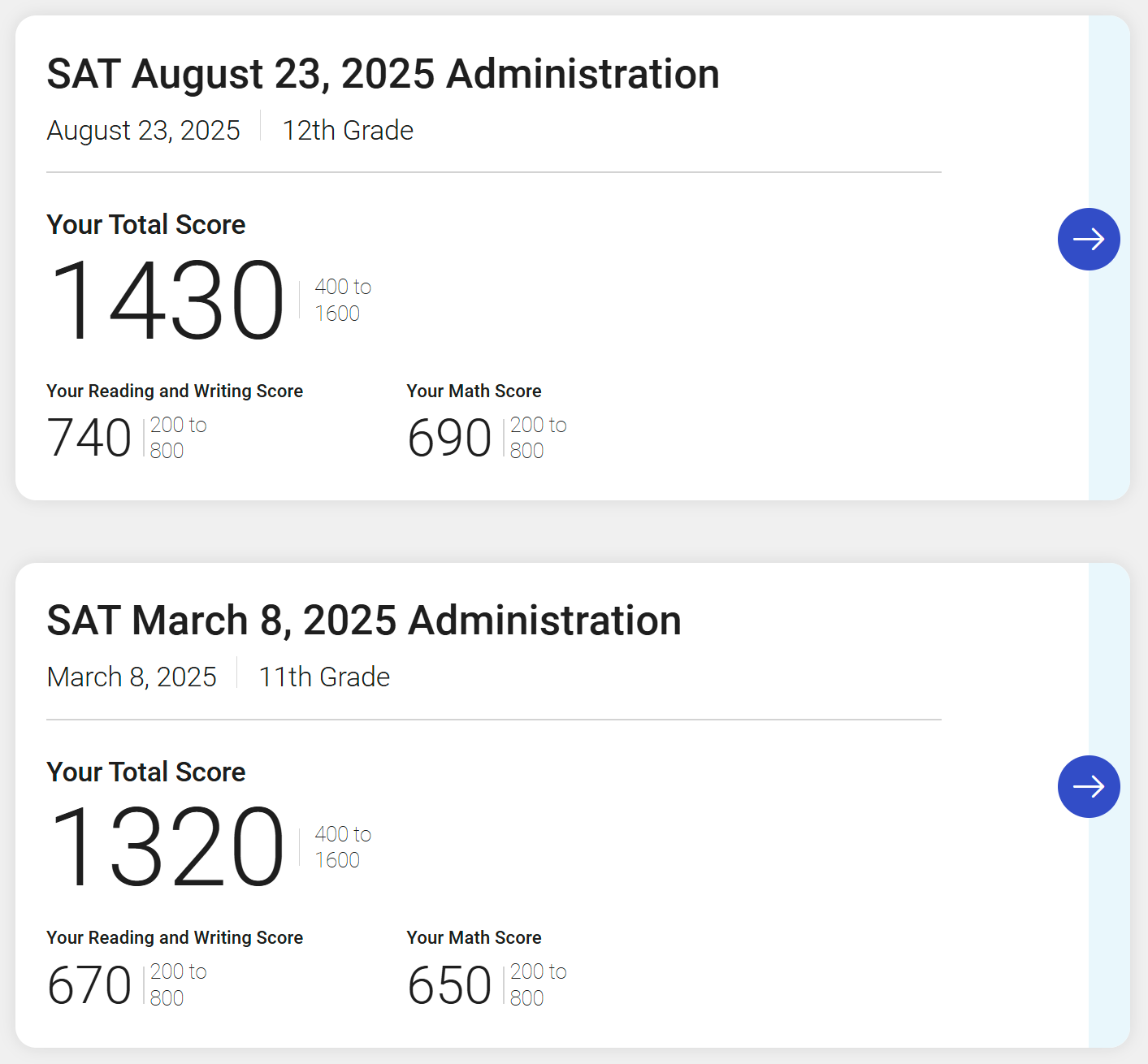
Task: Select the 11th Grade label
Action: (324, 677)
